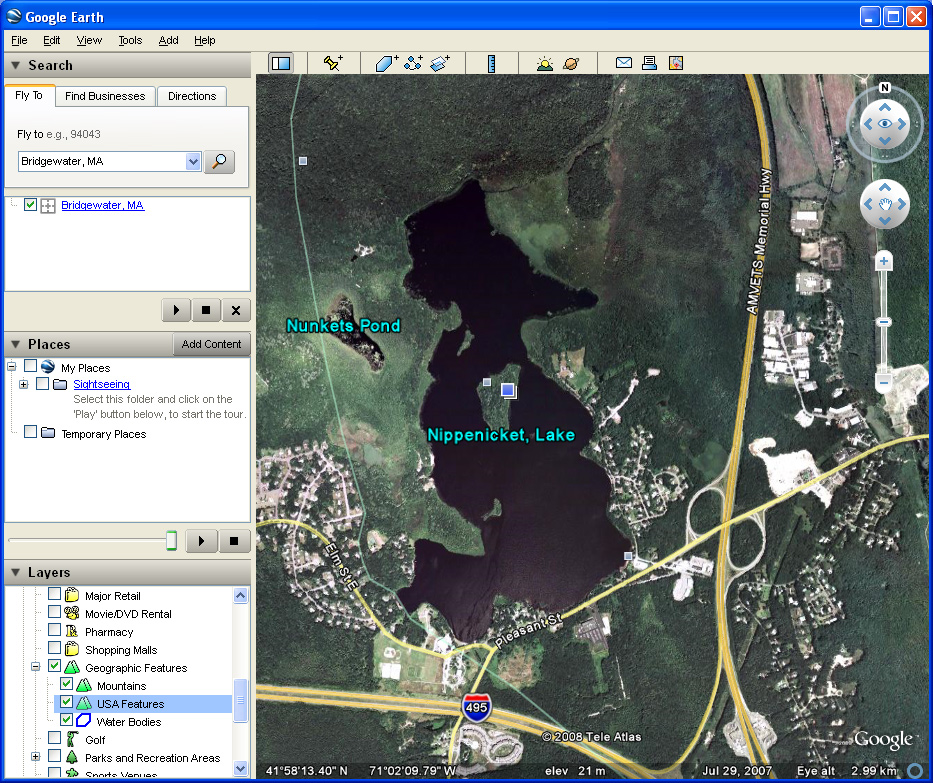Expand Parks and Recreation Areas node
Viewport: 933px width, 783px height.
click(35, 757)
